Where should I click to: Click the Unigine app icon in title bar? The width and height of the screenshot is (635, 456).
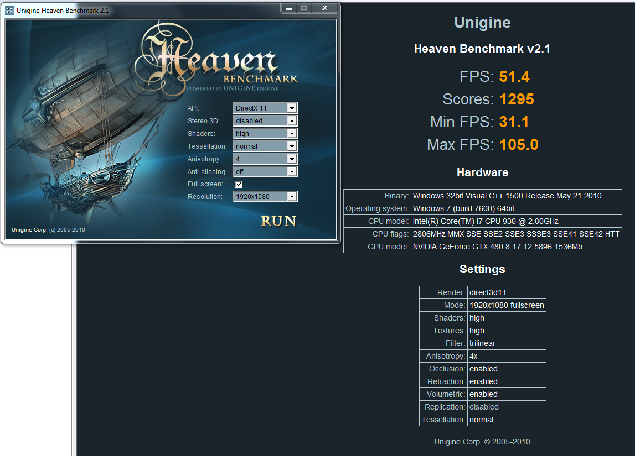click(x=9, y=11)
